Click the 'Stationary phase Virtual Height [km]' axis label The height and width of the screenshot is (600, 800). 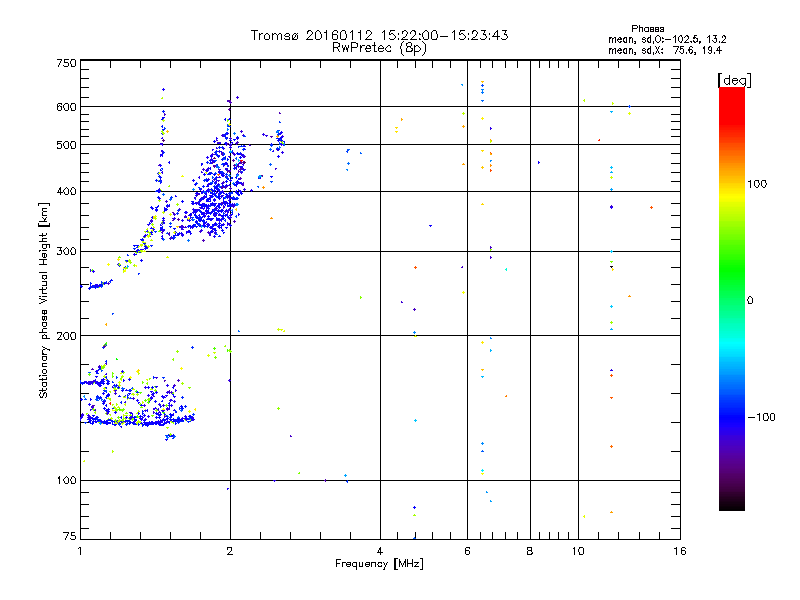44,301
